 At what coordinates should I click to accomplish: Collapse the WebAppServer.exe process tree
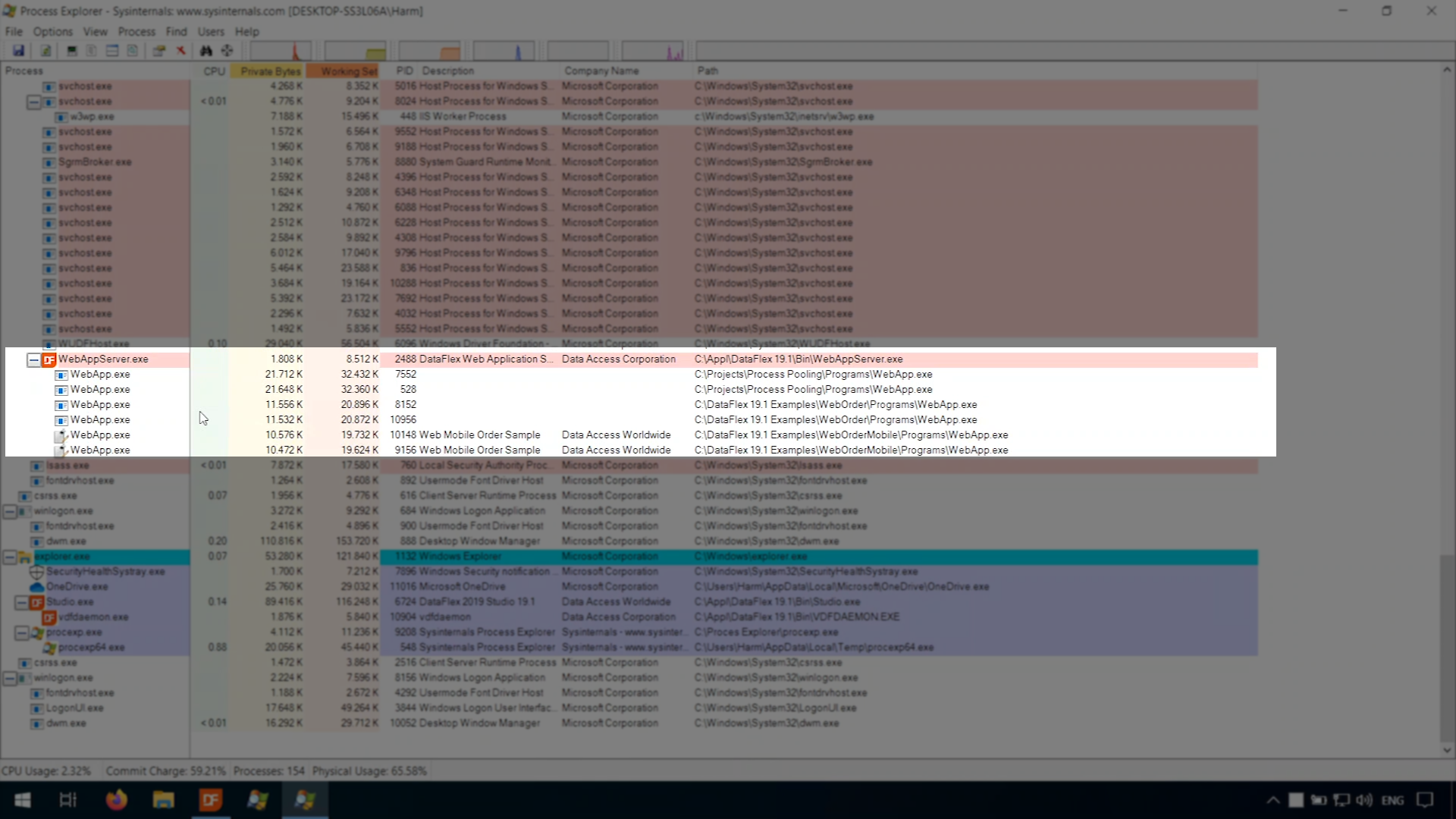[33, 360]
